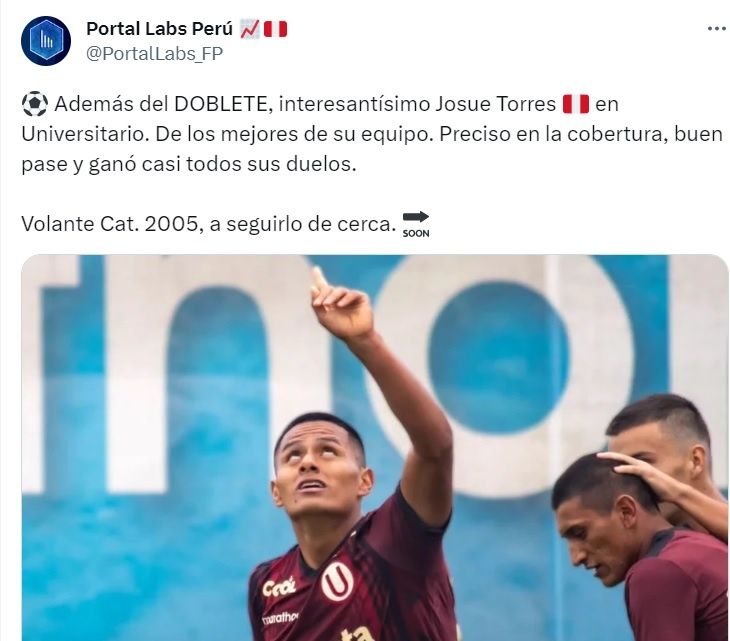Click the Universitario U crest on jersey
This screenshot has height=641, width=730.
pos(337,580)
